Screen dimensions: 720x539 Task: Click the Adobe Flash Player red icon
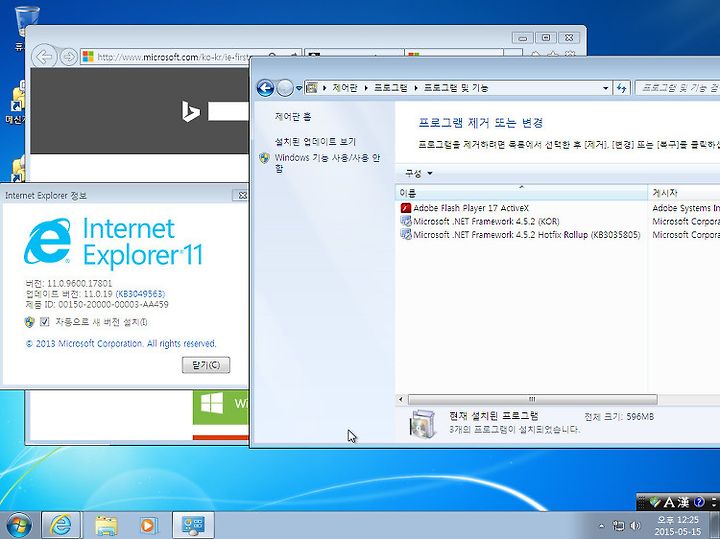coord(405,208)
